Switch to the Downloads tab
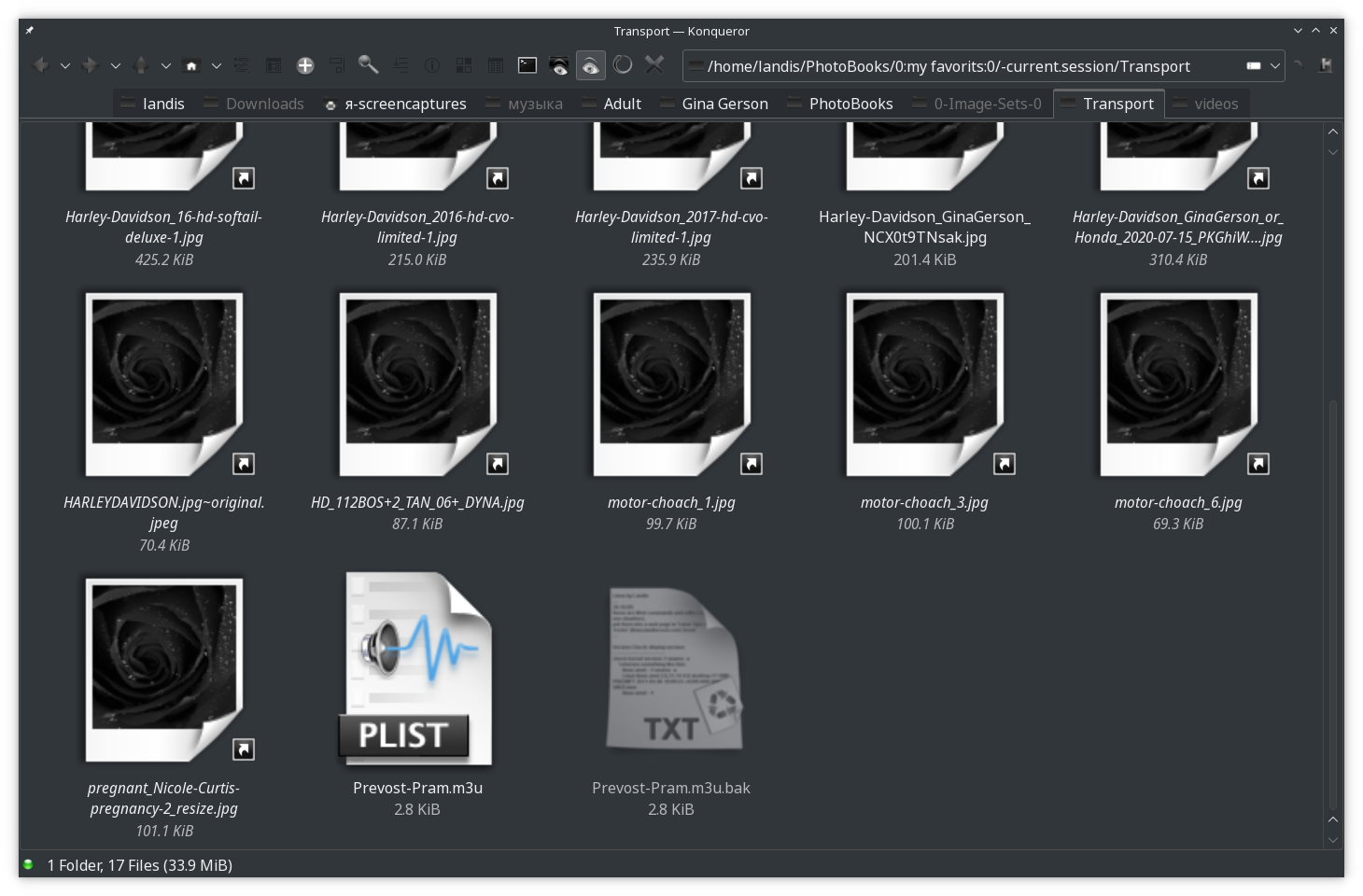 pos(254,104)
